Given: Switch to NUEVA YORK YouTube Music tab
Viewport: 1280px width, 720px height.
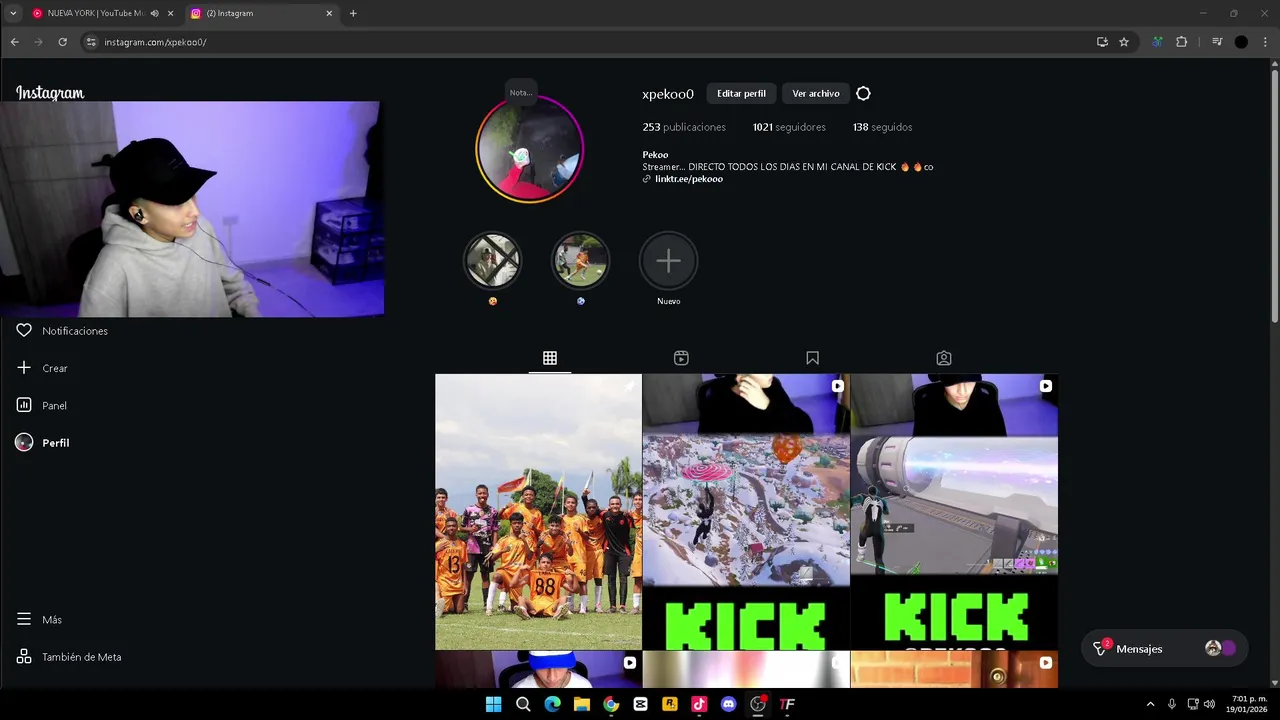Looking at the screenshot, I should tap(95, 13).
